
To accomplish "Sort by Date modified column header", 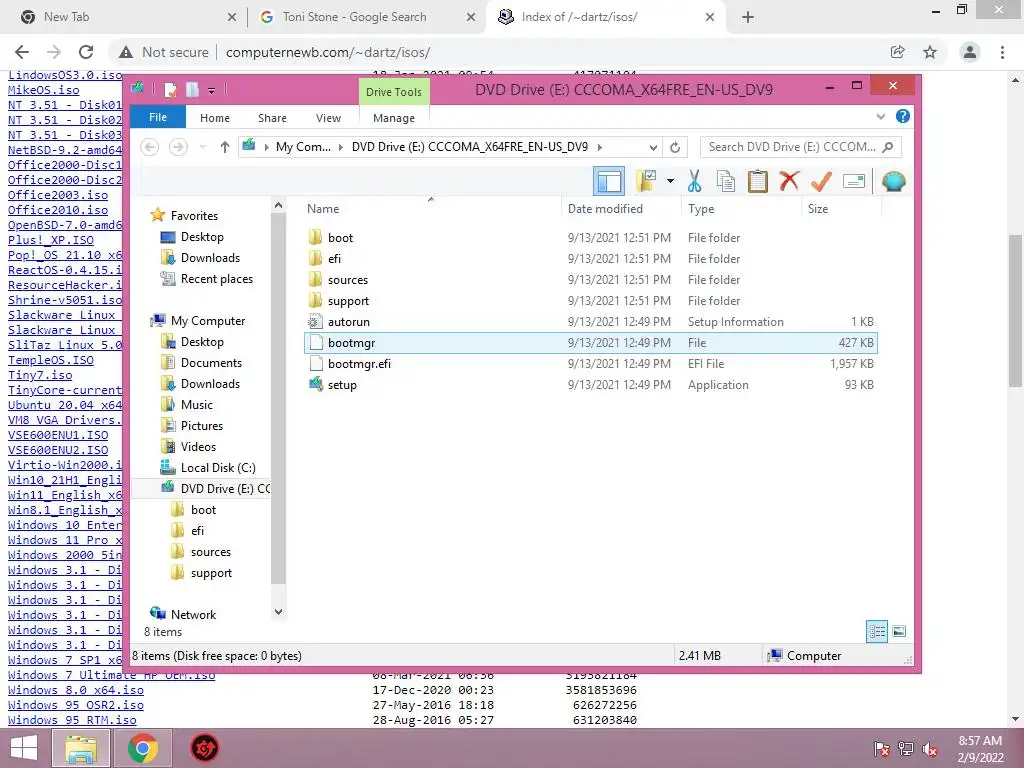I will point(620,208).
